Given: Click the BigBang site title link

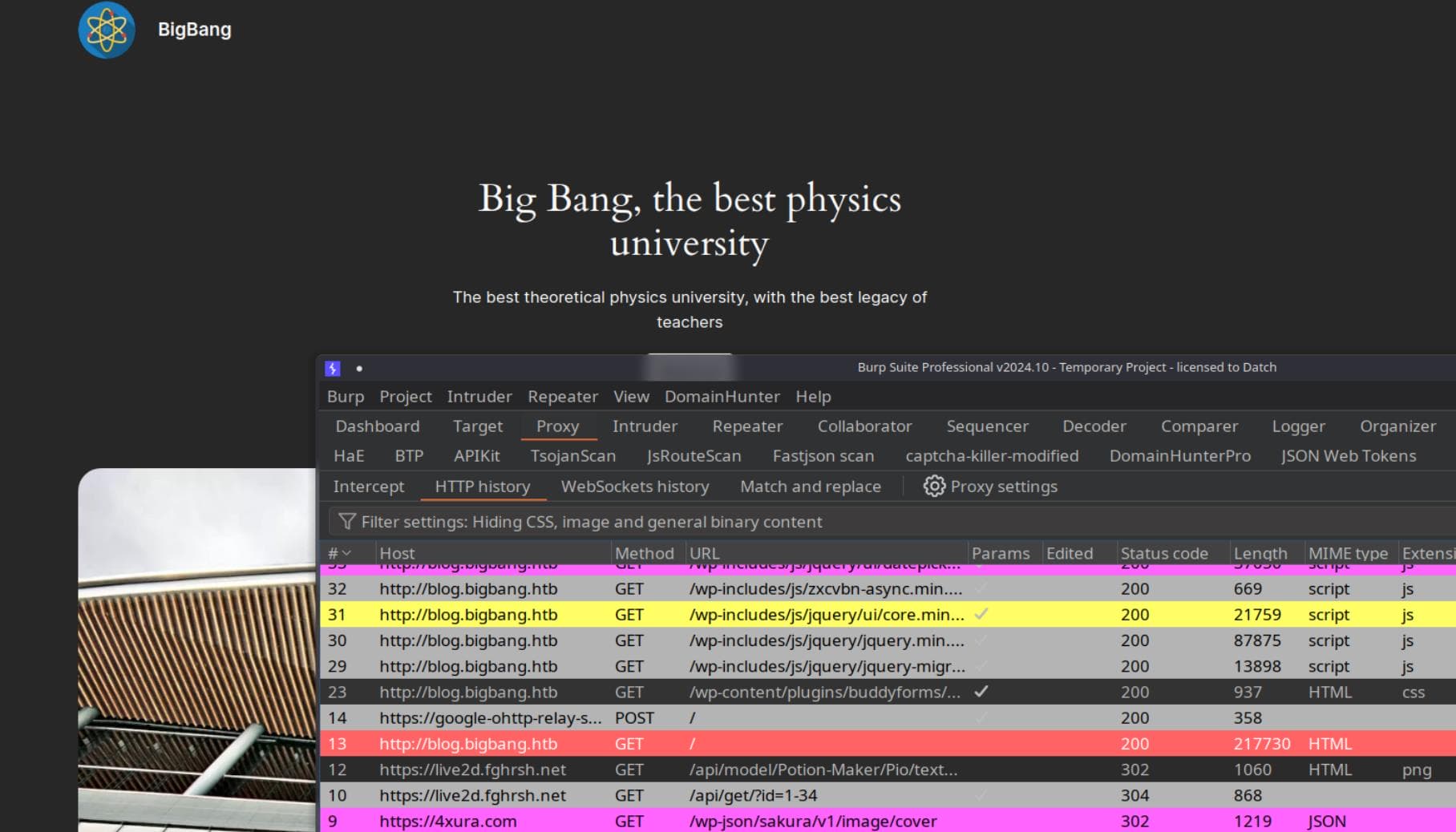Looking at the screenshot, I should (x=195, y=30).
